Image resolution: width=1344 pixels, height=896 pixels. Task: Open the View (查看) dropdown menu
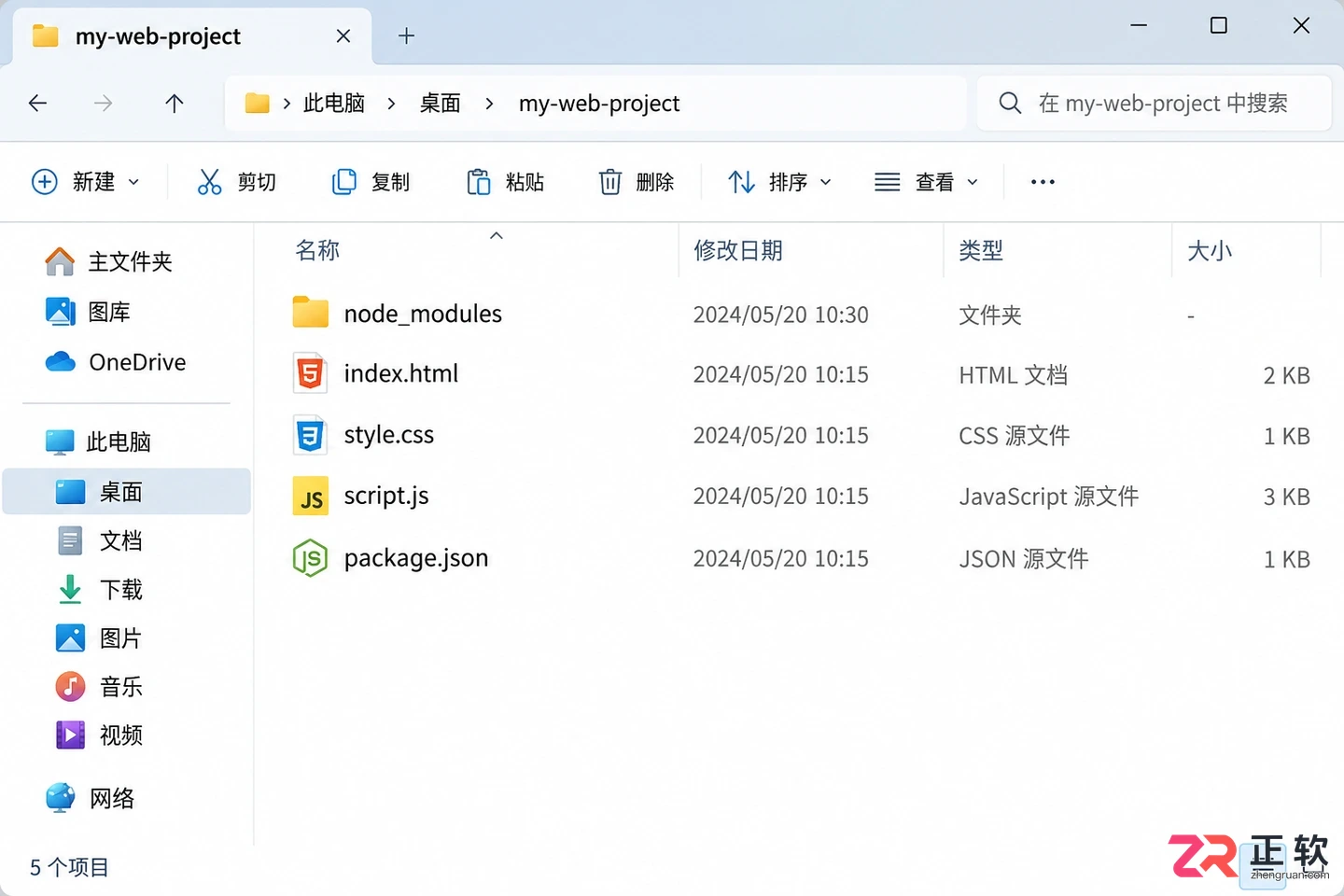(926, 182)
